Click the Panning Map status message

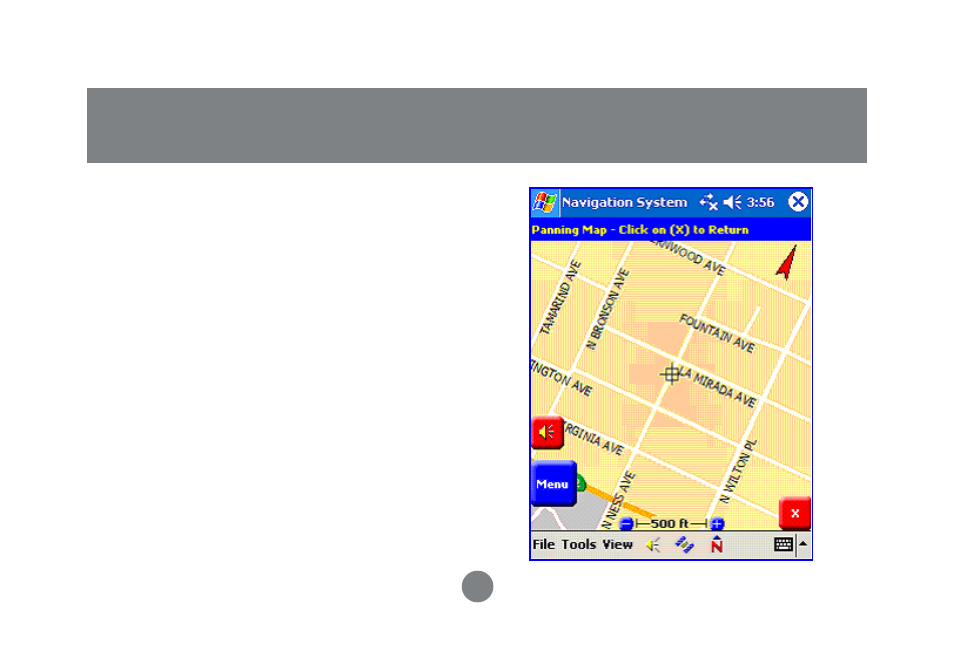(640, 230)
